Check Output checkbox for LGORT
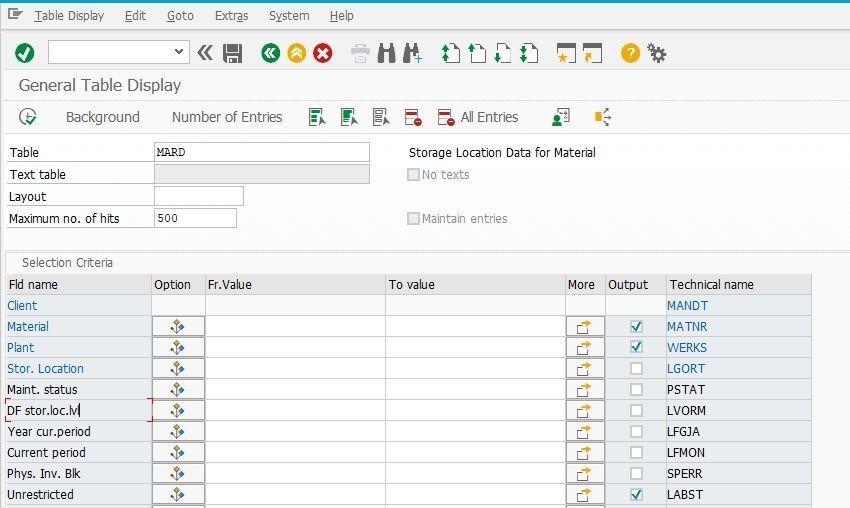The width and height of the screenshot is (850, 508). [x=636, y=368]
